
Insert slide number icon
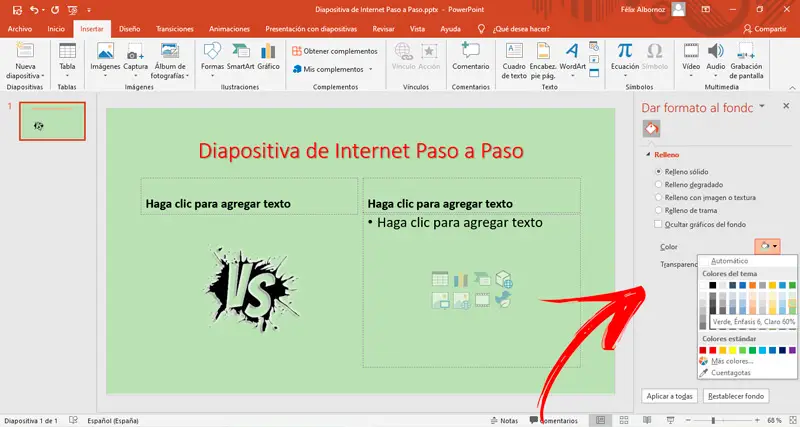click(x=594, y=60)
